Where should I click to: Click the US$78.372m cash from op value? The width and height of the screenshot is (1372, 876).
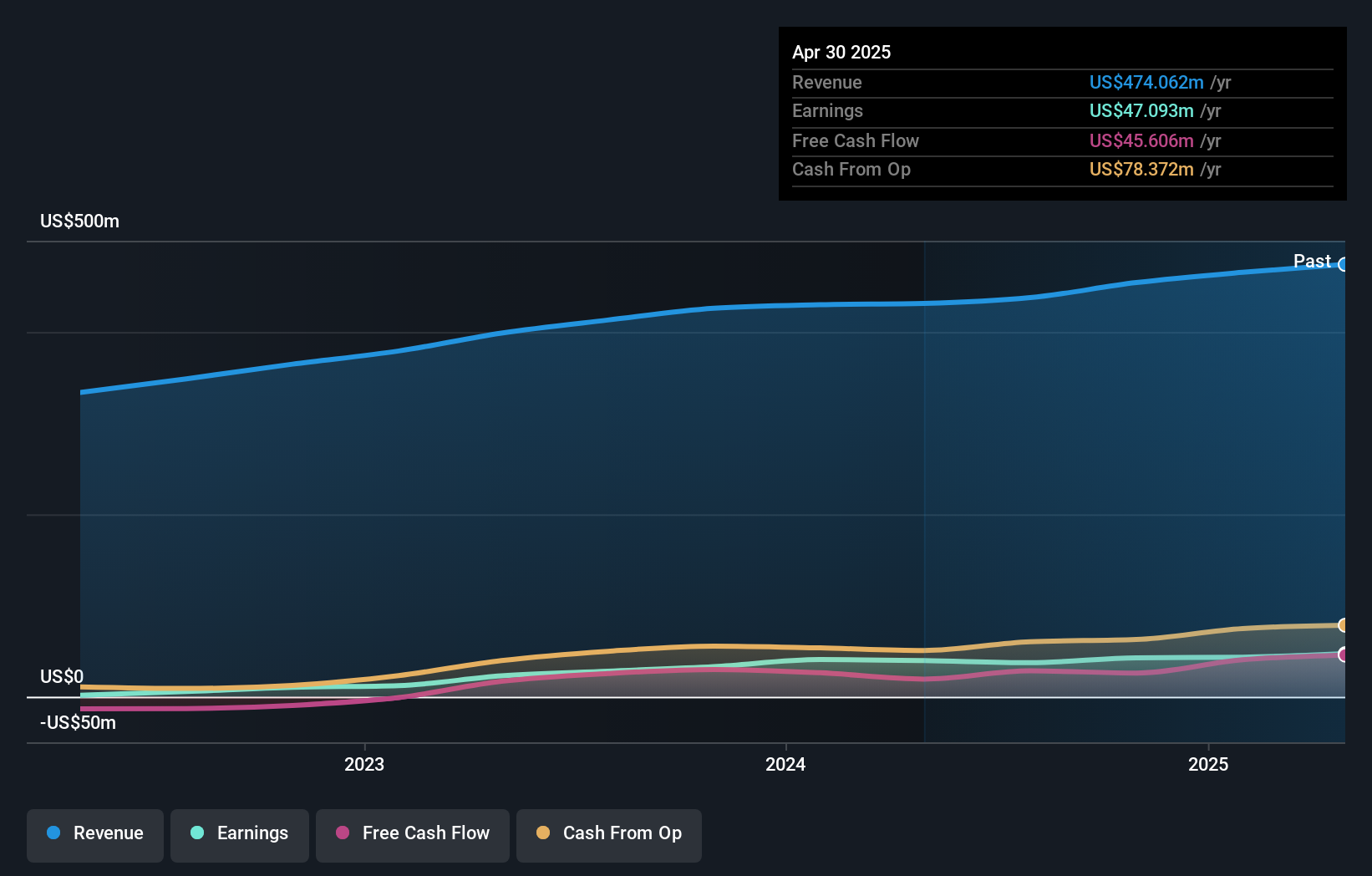tap(1141, 169)
